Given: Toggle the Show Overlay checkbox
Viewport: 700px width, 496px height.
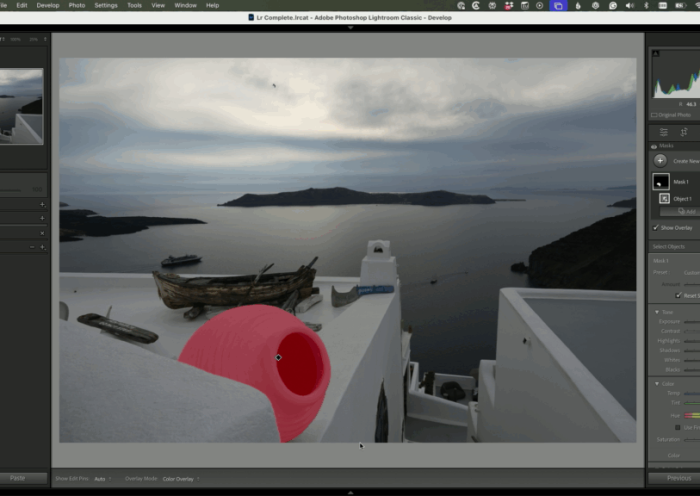Looking at the screenshot, I should pos(656,228).
